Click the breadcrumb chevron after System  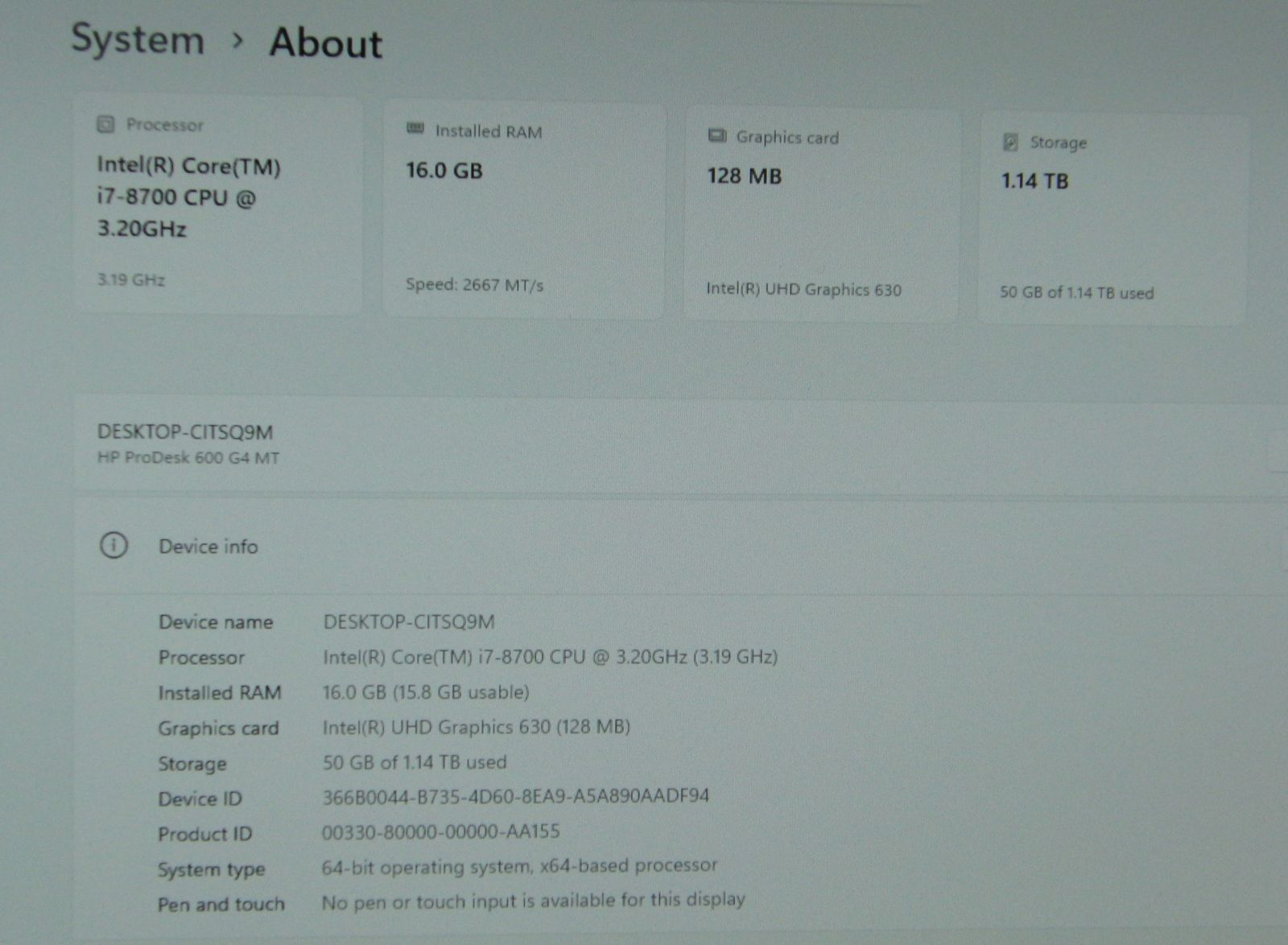click(x=237, y=39)
